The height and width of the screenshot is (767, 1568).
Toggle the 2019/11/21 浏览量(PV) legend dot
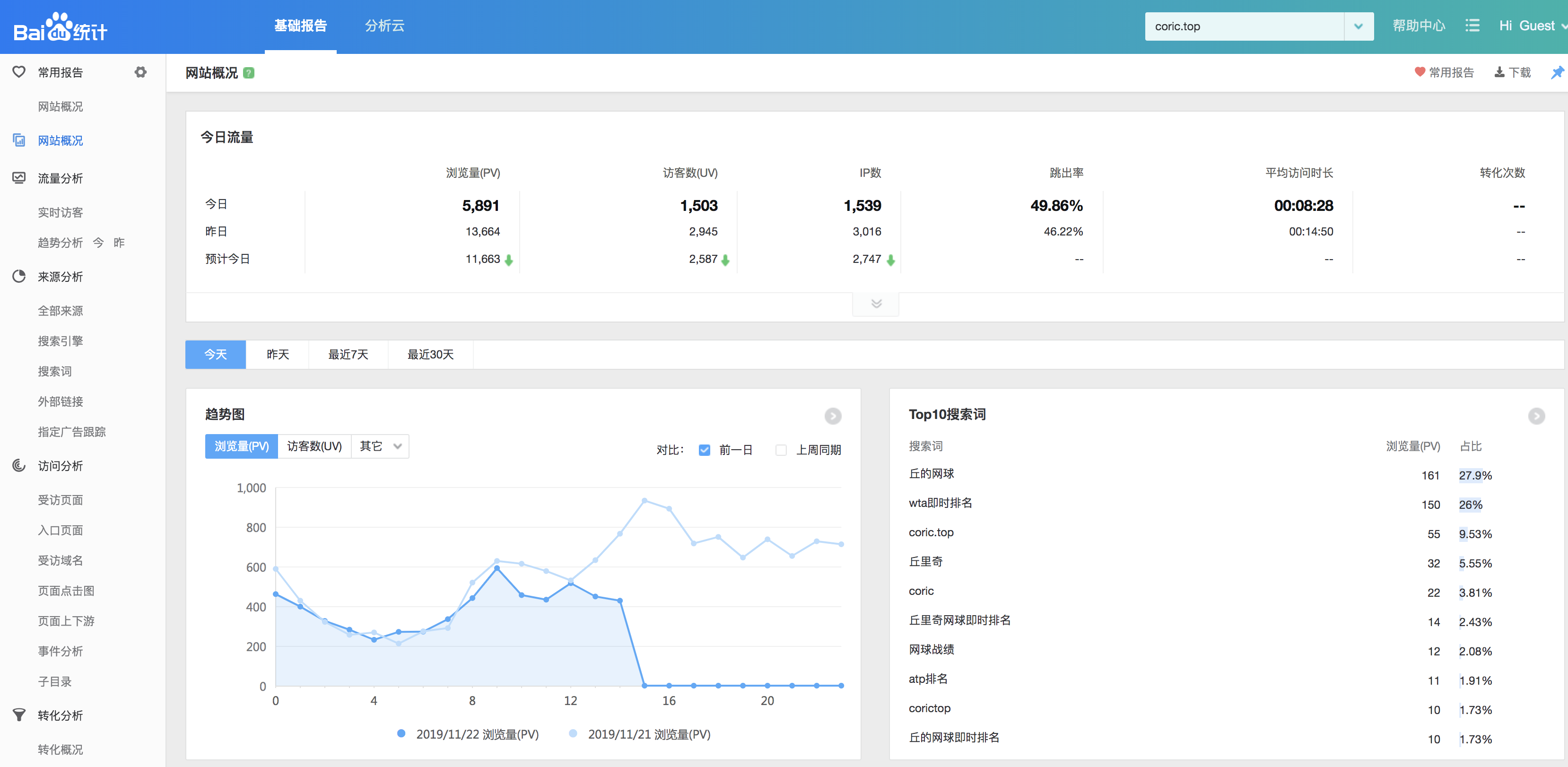573,733
